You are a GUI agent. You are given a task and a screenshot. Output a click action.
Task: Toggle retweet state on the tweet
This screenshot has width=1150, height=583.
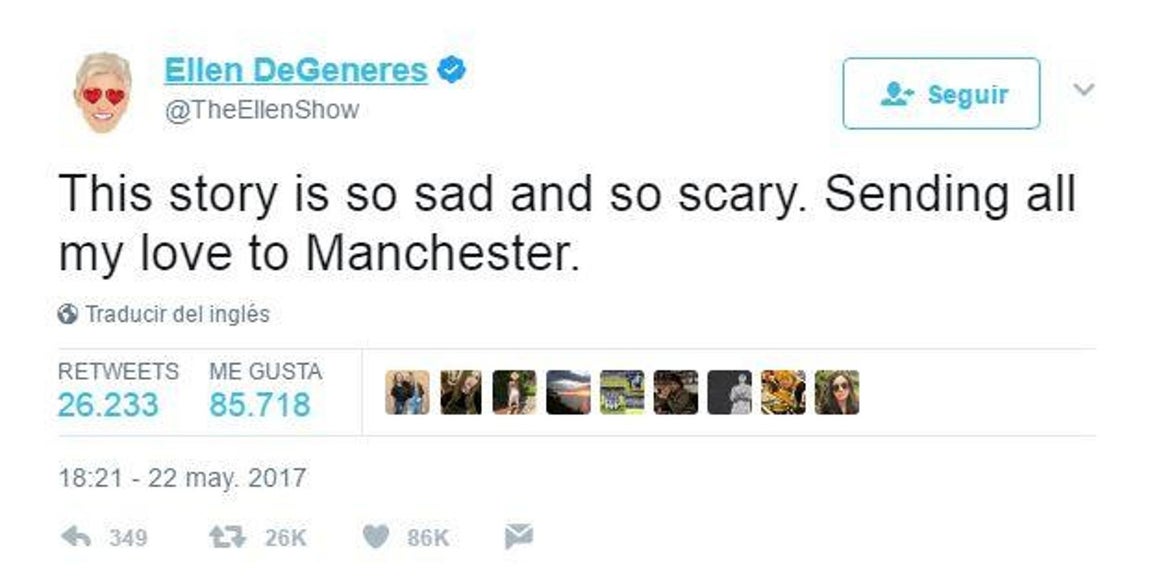229,536
